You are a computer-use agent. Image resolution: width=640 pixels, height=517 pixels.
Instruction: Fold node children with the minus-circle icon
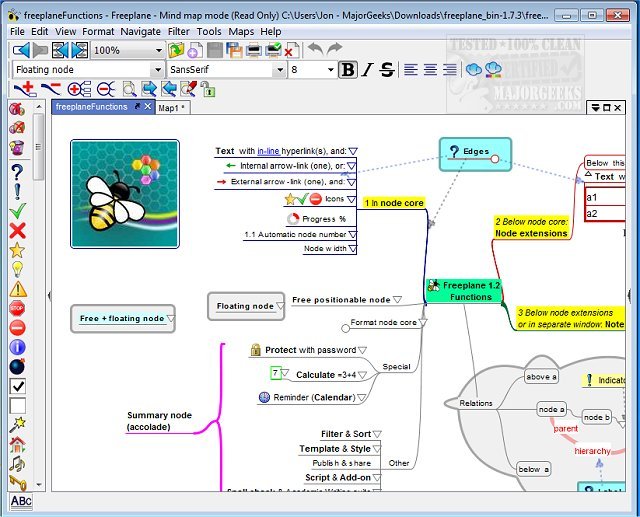[x=105, y=89]
